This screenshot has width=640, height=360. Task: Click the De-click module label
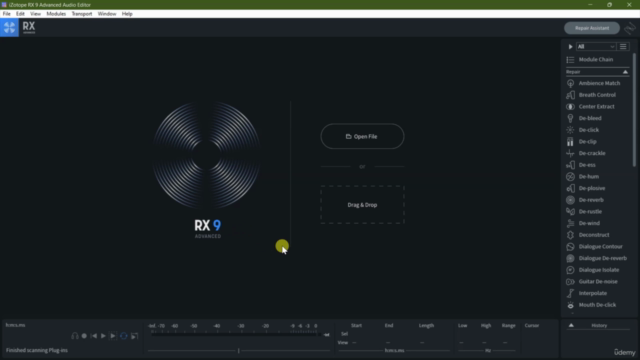[x=589, y=130]
